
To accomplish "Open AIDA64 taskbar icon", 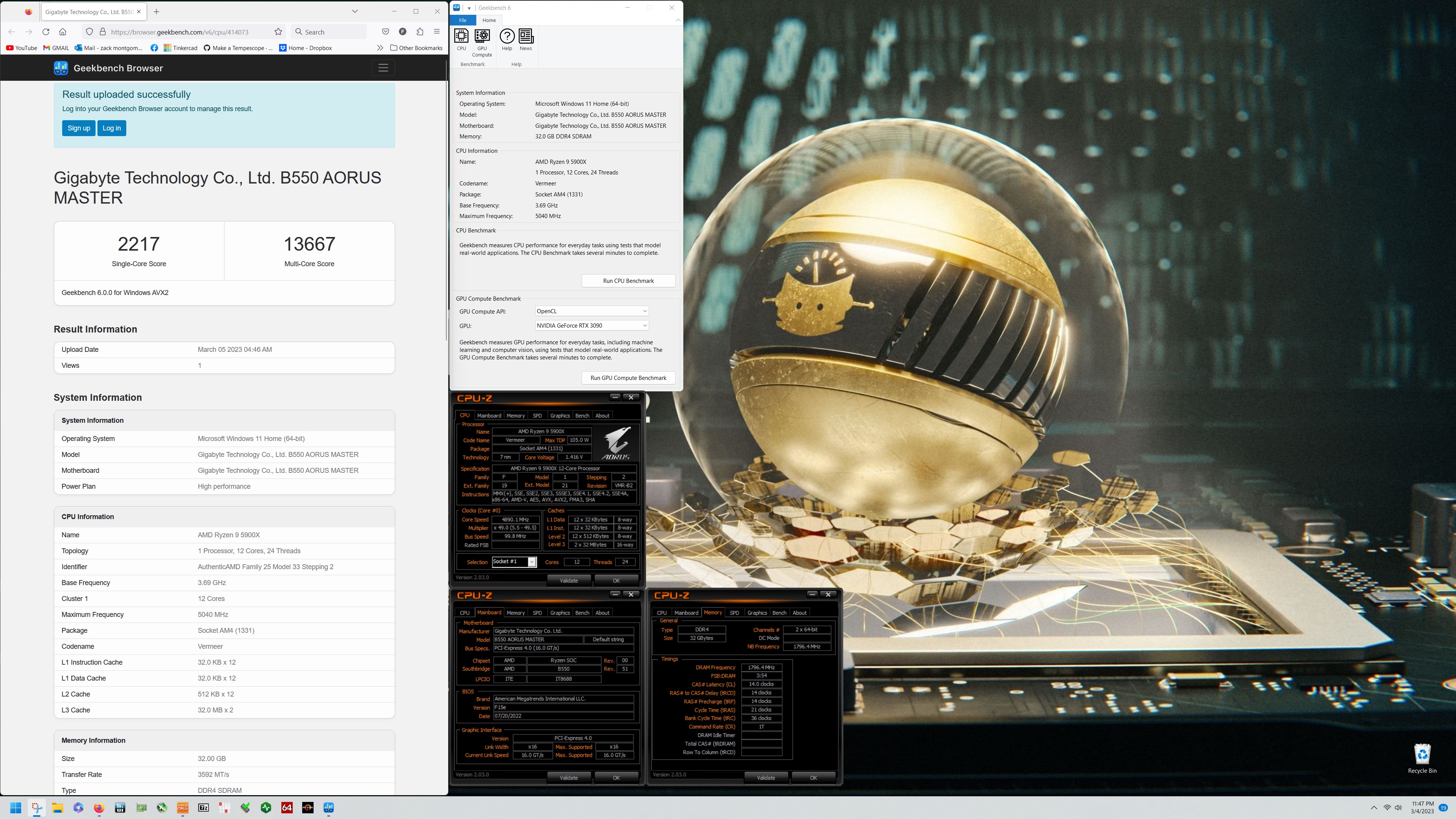I will [x=287, y=808].
